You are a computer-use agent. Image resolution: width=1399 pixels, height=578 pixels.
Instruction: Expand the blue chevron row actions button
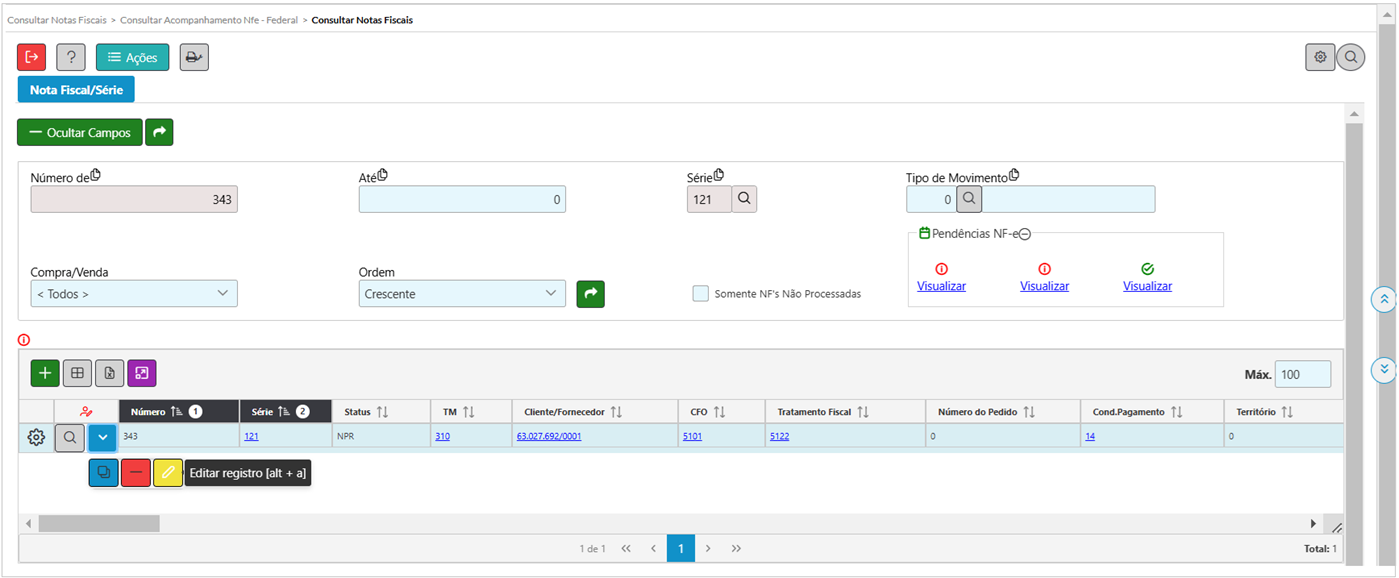tap(103, 437)
